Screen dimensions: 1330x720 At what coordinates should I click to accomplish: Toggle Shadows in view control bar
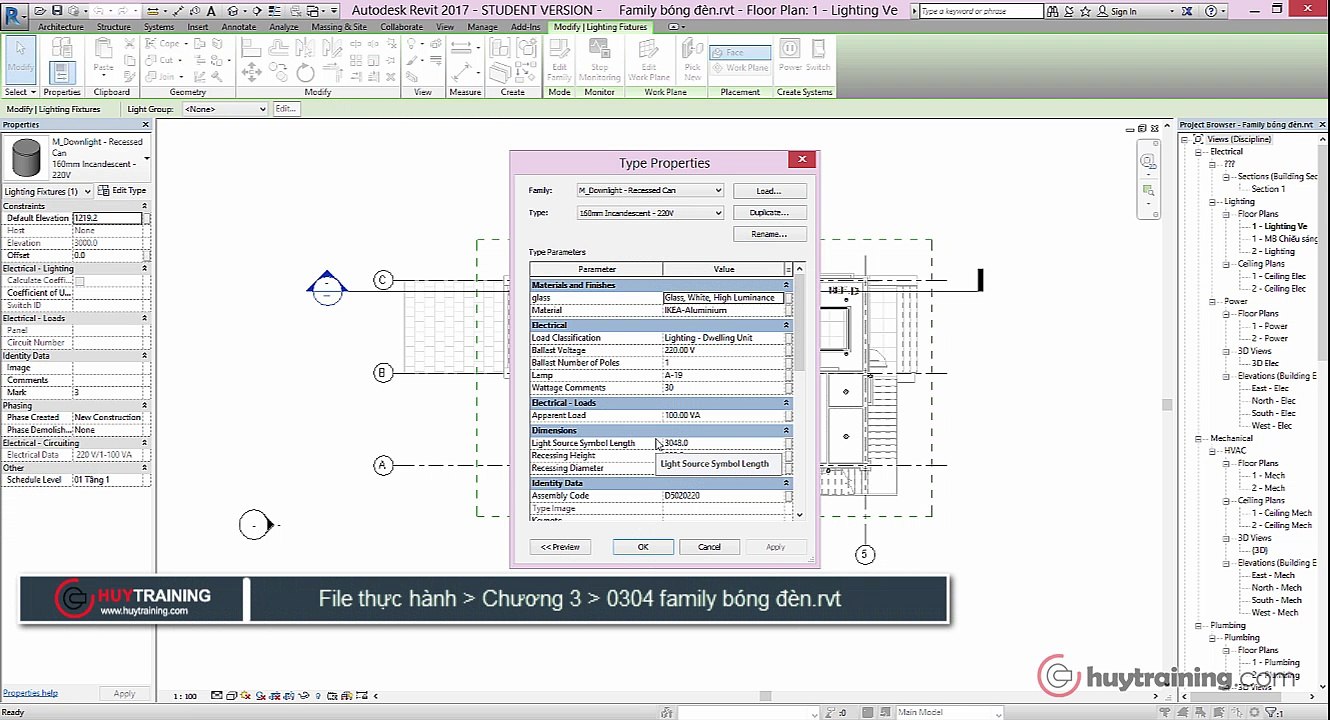point(259,696)
